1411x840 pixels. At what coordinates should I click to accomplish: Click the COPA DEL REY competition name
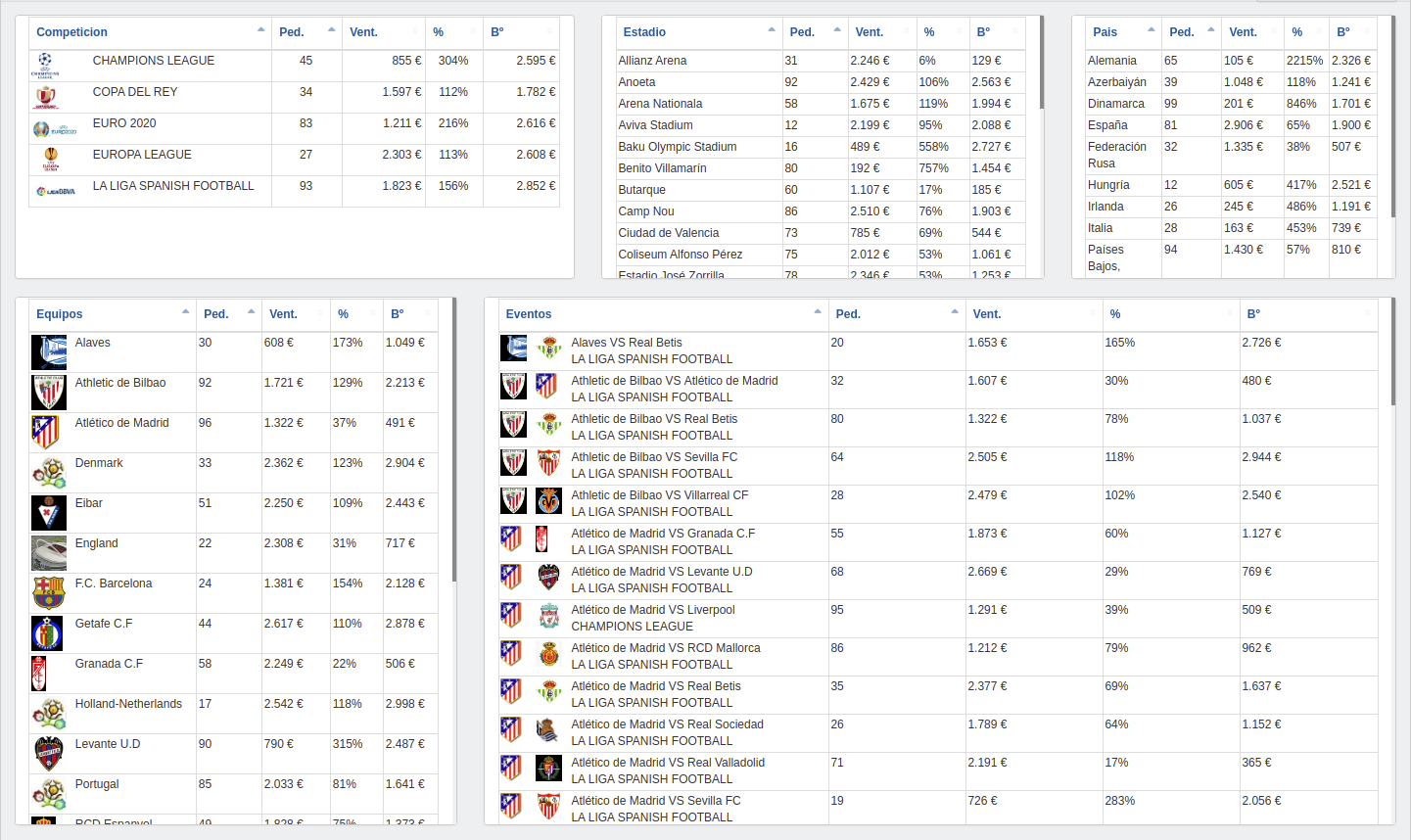(x=135, y=92)
